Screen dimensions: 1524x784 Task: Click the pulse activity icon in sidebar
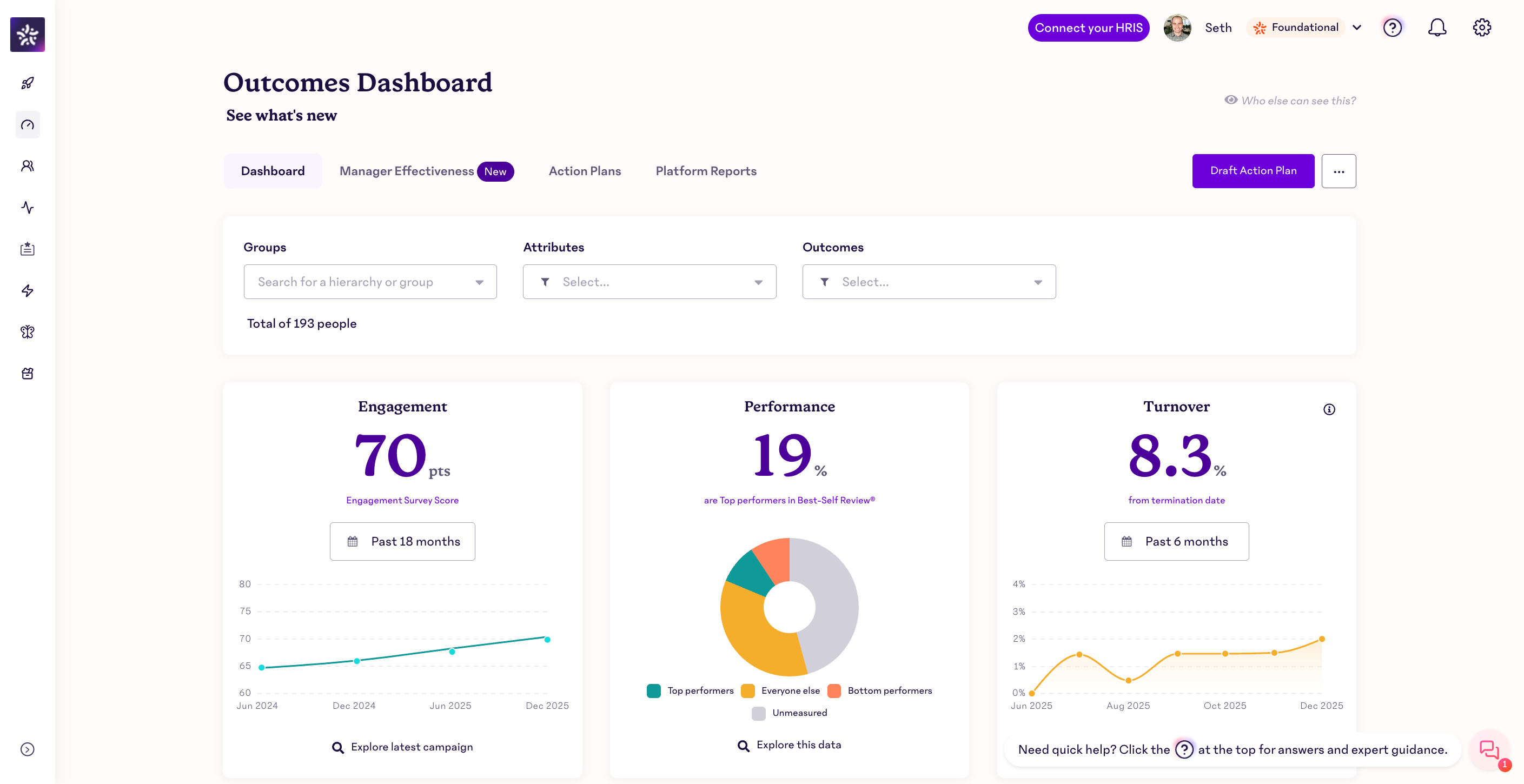pos(27,208)
